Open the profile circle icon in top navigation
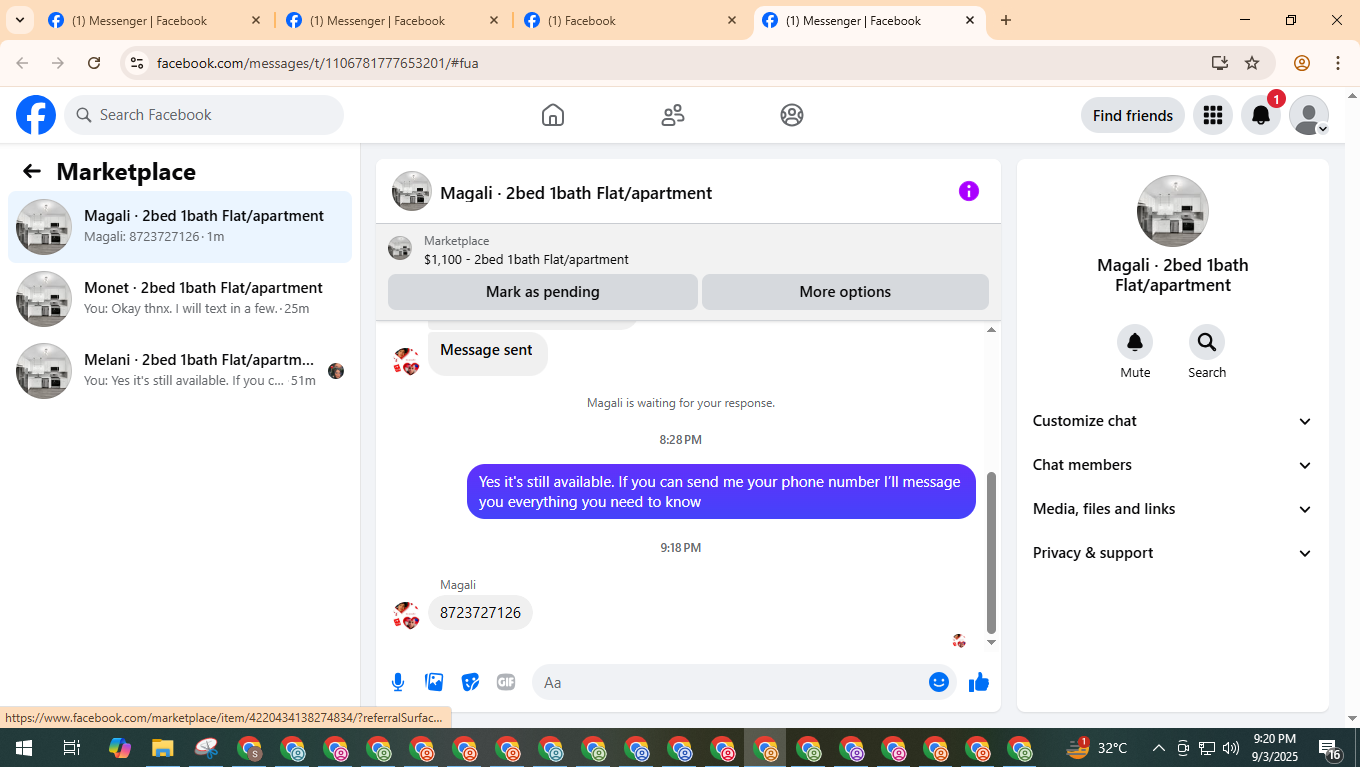Image resolution: width=1360 pixels, height=767 pixels. point(792,115)
